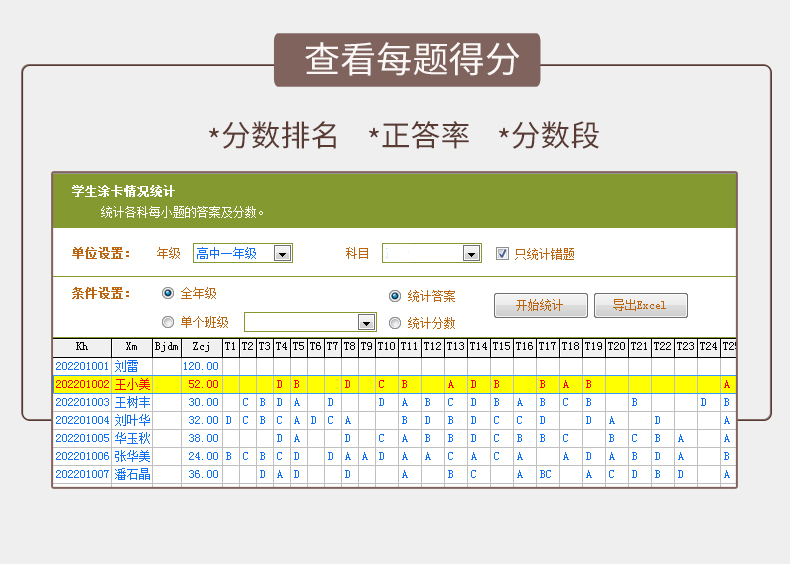Viewport: 790px width, 564px height.
Task: Select the 全年级 radio button
Action: (x=168, y=294)
